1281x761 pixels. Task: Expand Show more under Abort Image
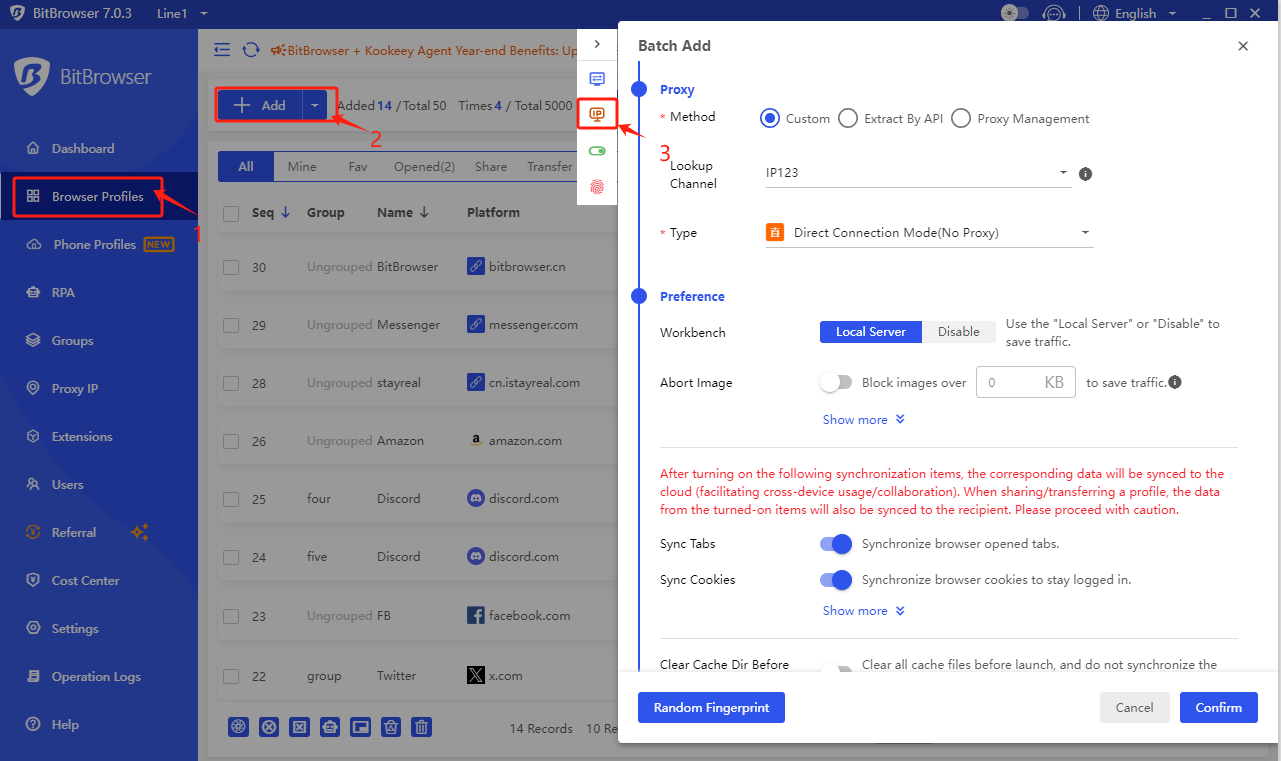tap(864, 420)
